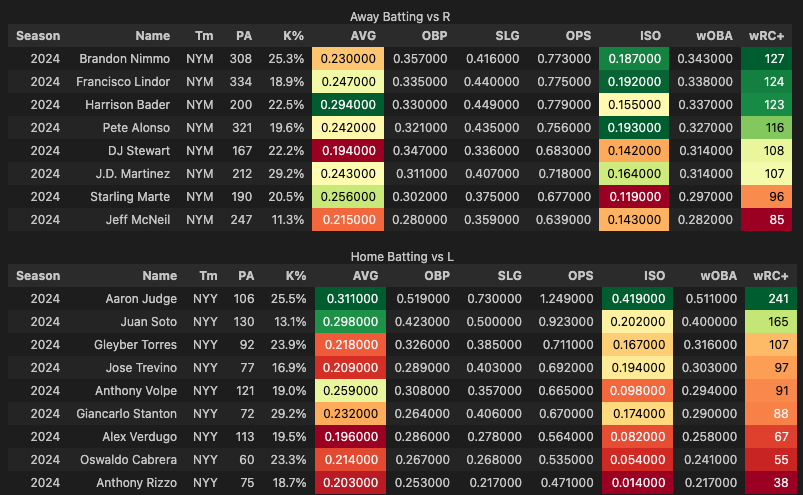803x495 pixels.
Task: Click Aaron Judge's wRC+ value 241
Action: [x=771, y=299]
